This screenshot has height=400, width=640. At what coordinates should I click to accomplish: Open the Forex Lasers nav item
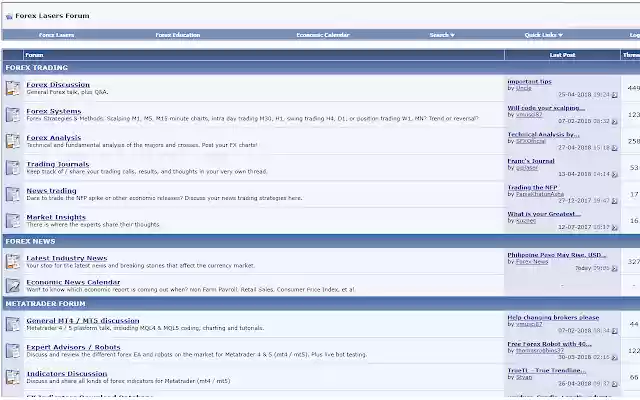coord(56,35)
